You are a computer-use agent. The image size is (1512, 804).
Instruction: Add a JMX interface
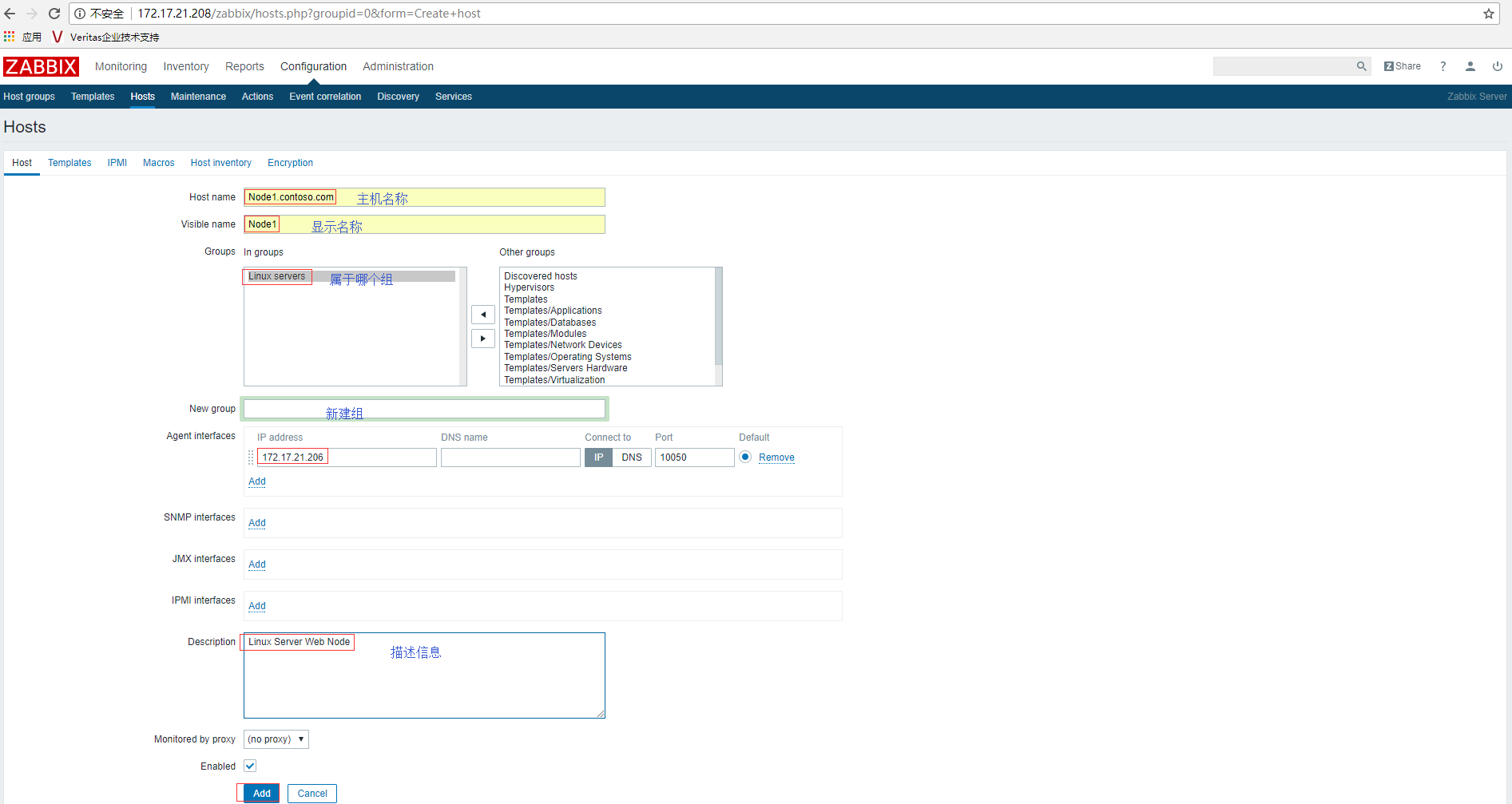click(256, 564)
